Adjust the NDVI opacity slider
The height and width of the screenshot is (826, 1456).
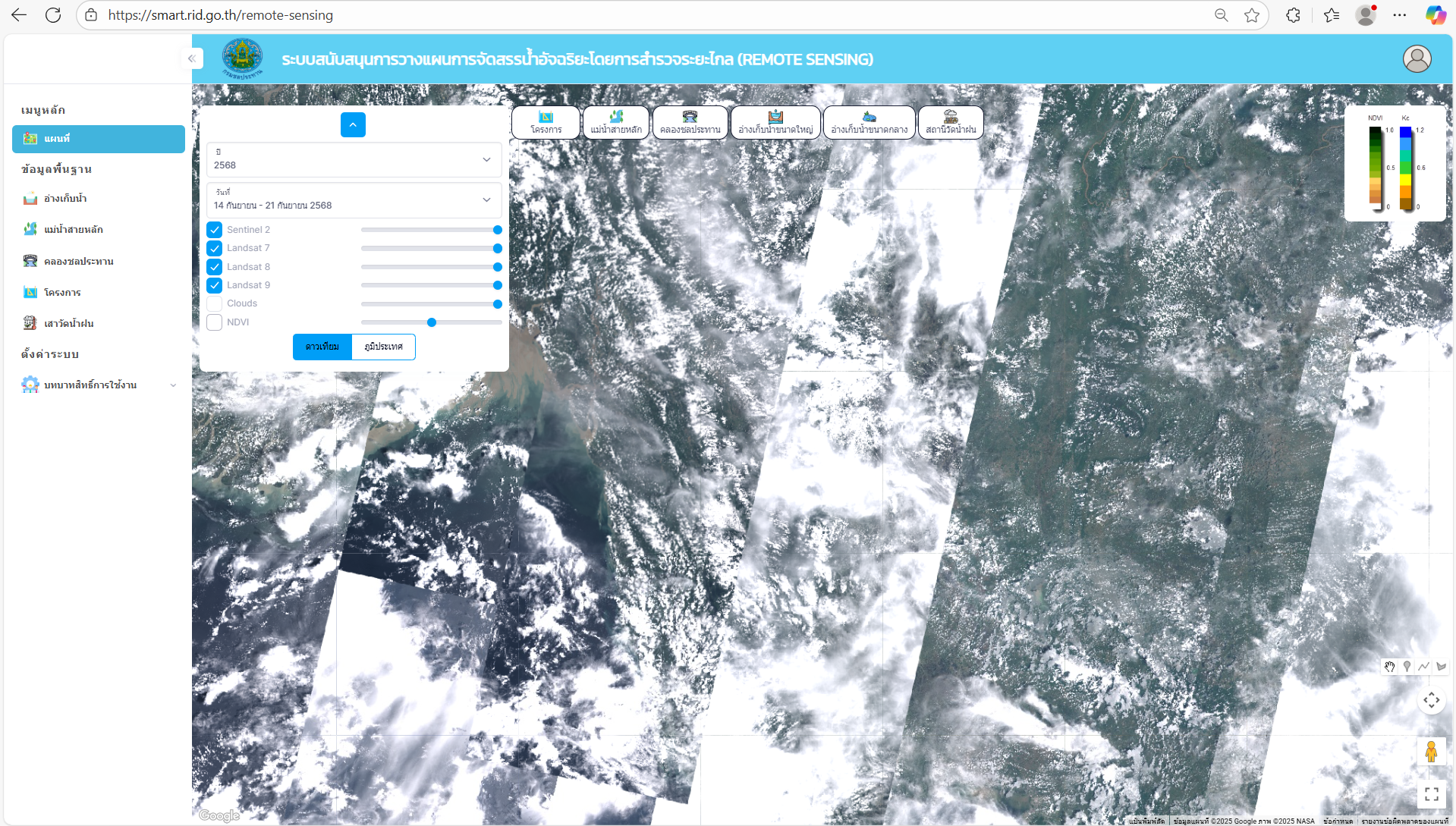432,322
